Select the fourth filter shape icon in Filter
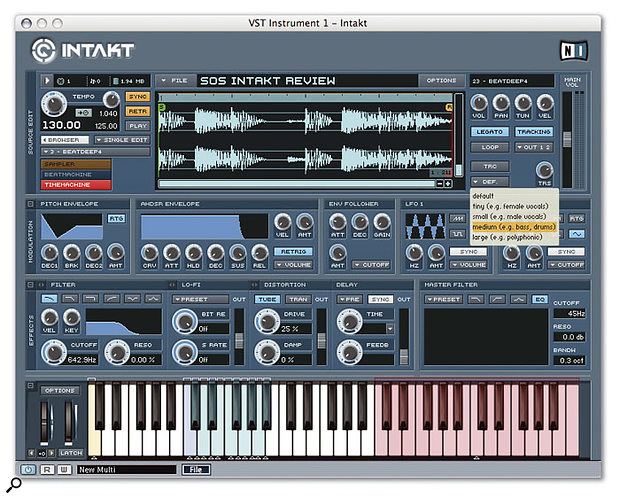The width and height of the screenshot is (620, 499). pos(112,299)
